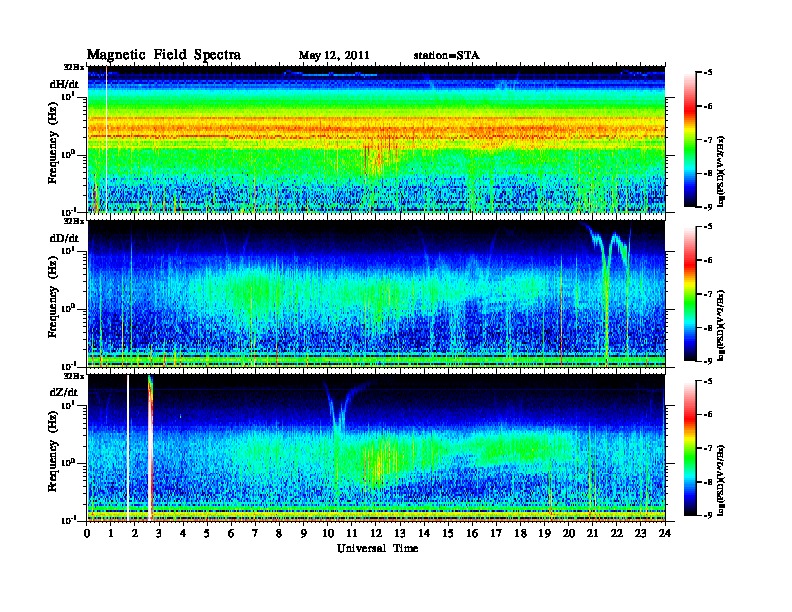Click the log(PSD) units label beside dD/dt color bar
Image resolution: width=792 pixels, height=612 pixels.
pos(721,326)
